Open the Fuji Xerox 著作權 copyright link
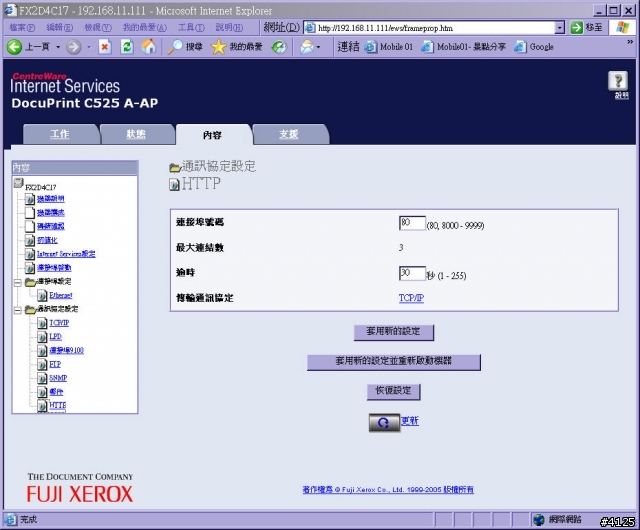 tap(388, 489)
